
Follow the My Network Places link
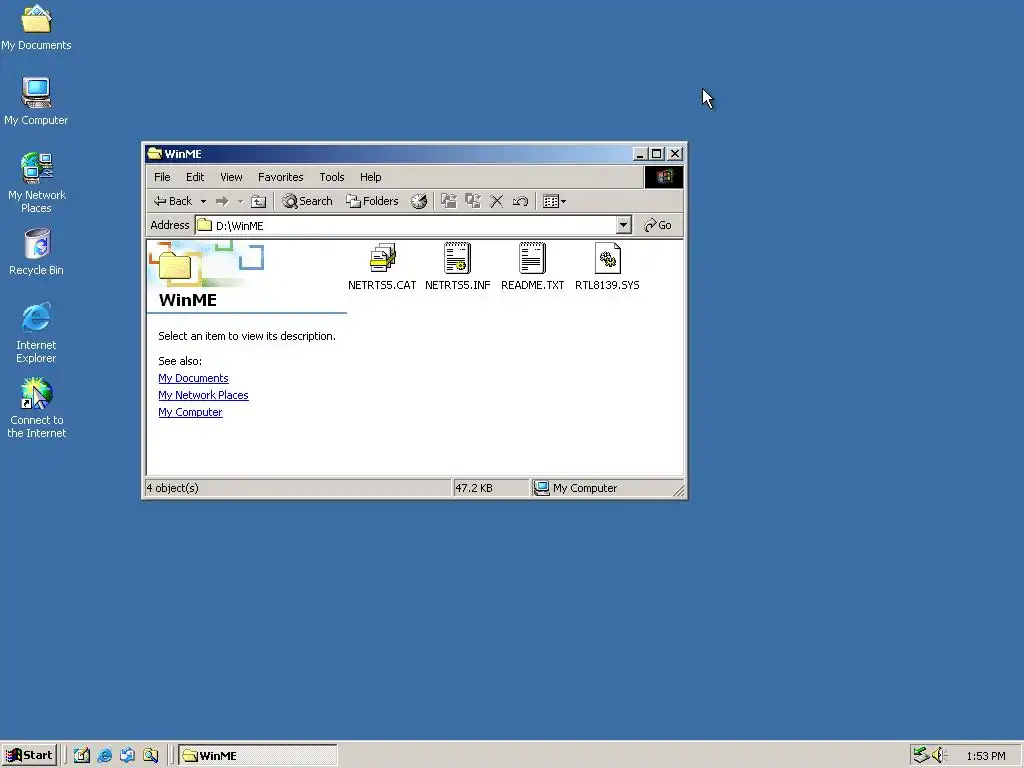[x=203, y=395]
